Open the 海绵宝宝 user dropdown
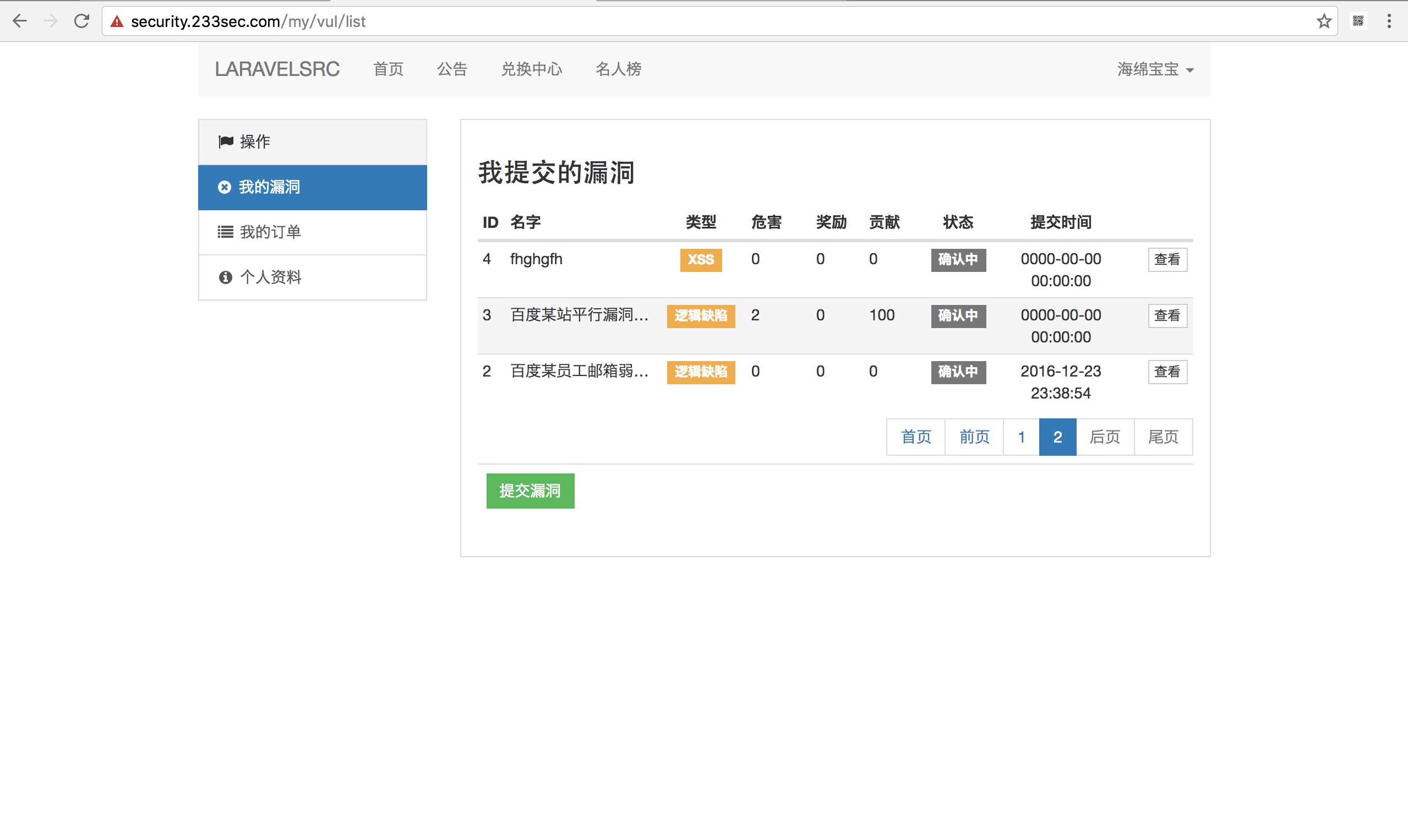The width and height of the screenshot is (1408, 840). (1154, 69)
